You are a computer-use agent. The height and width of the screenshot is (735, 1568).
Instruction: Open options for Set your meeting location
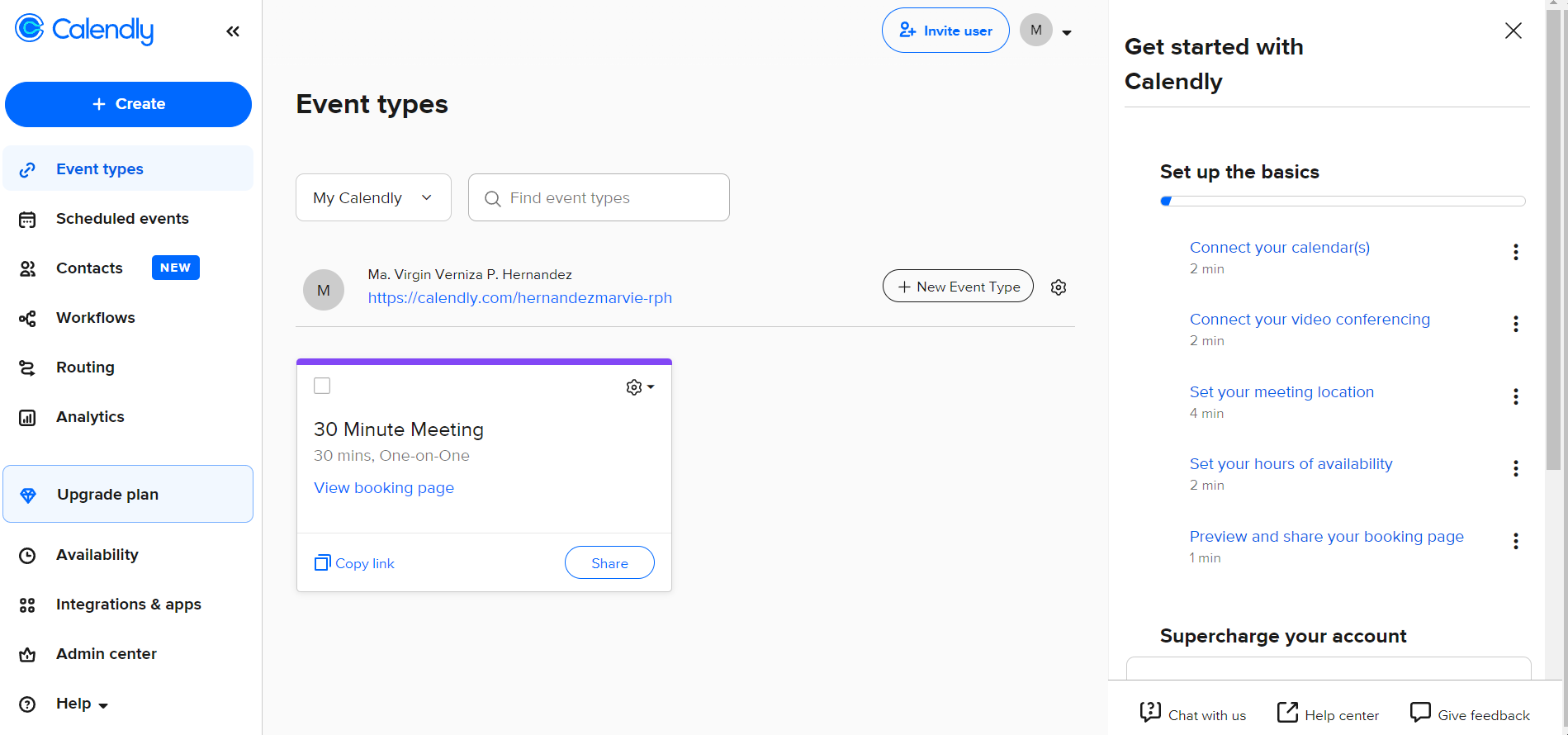pyautogui.click(x=1515, y=397)
